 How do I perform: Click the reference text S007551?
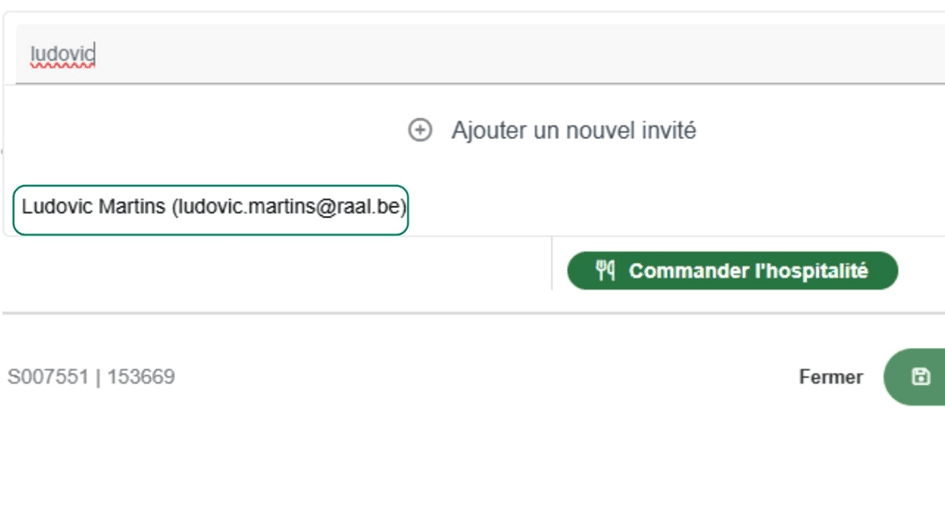click(x=47, y=377)
